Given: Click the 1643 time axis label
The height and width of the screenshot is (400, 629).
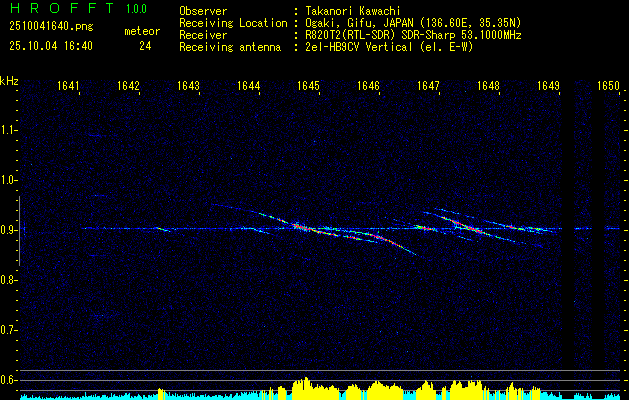Looking at the screenshot, I should 188,86.
